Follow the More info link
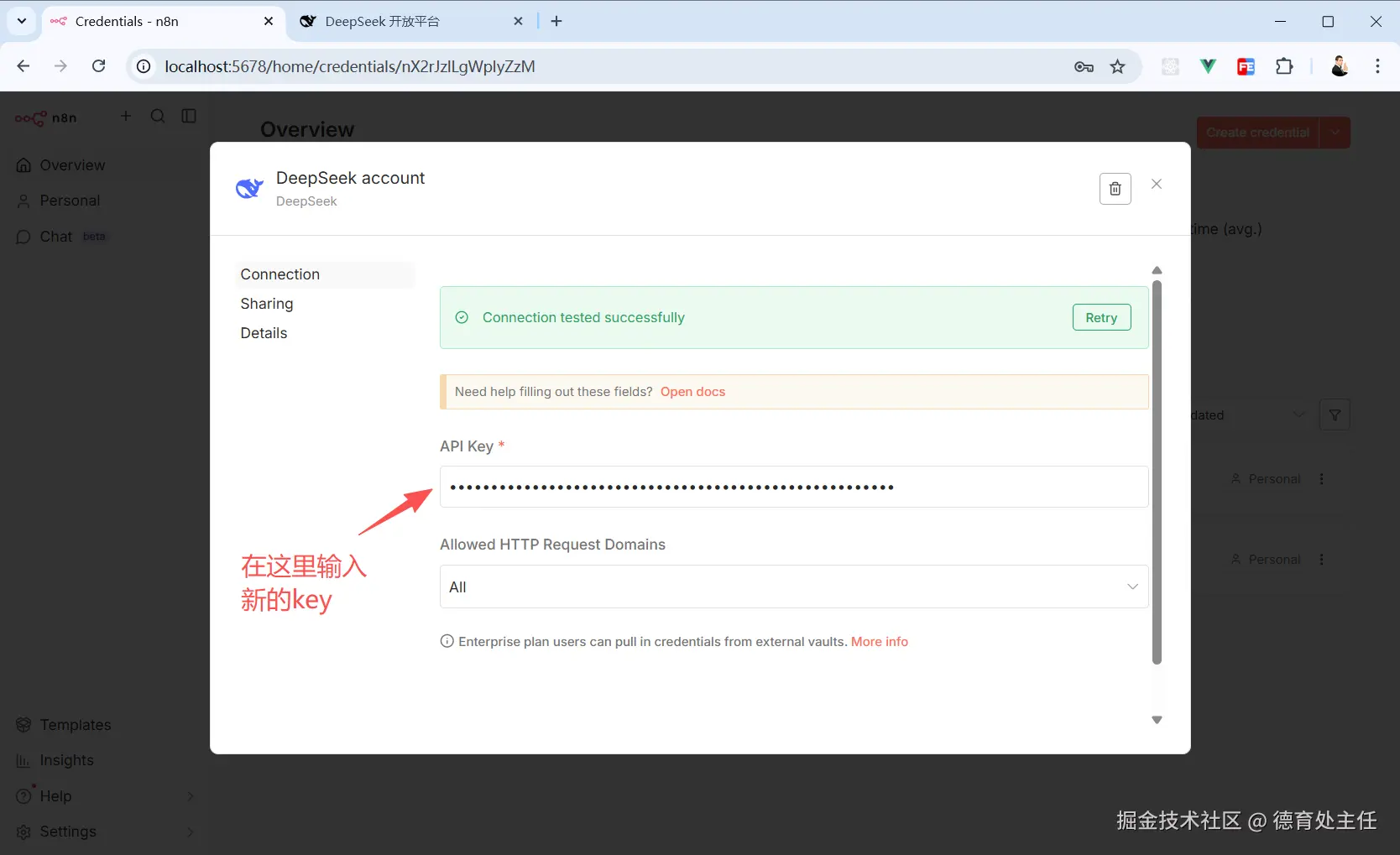This screenshot has height=855, width=1400. tap(880, 642)
